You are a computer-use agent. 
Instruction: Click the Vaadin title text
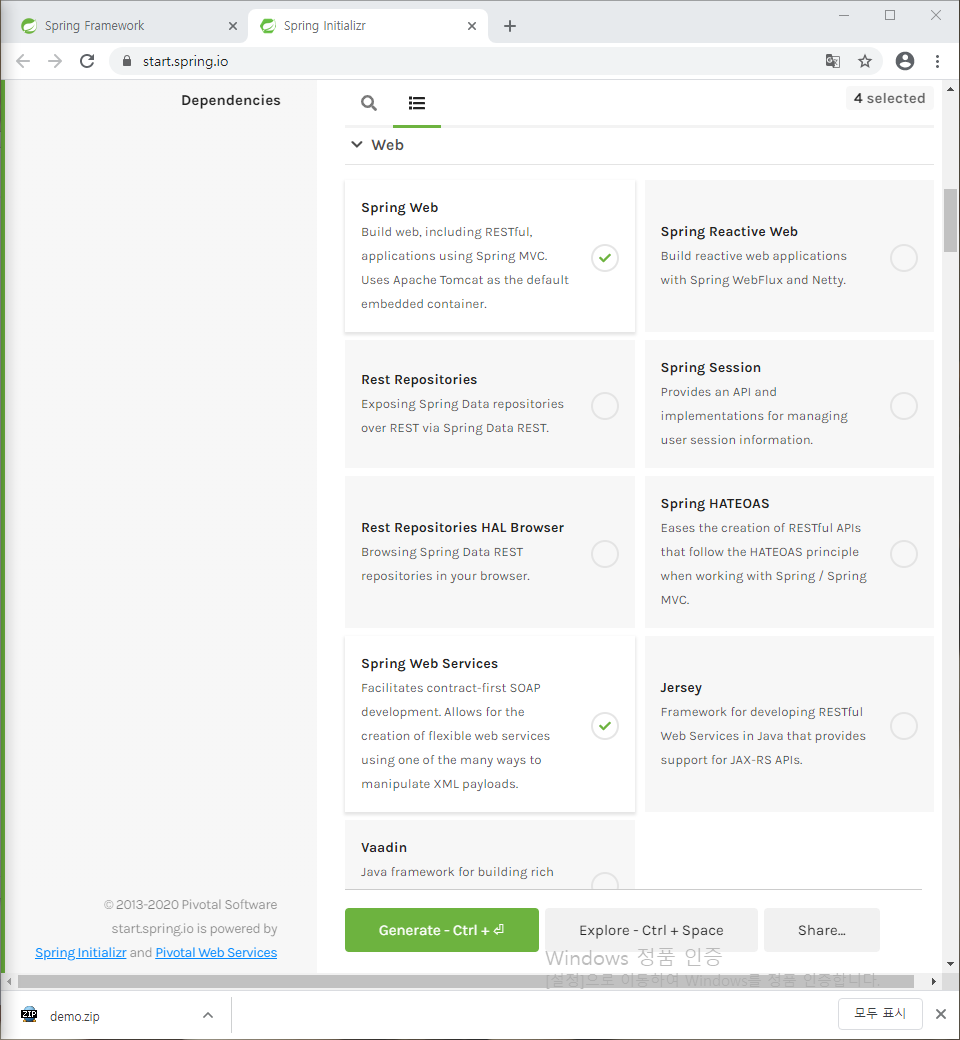click(x=383, y=848)
